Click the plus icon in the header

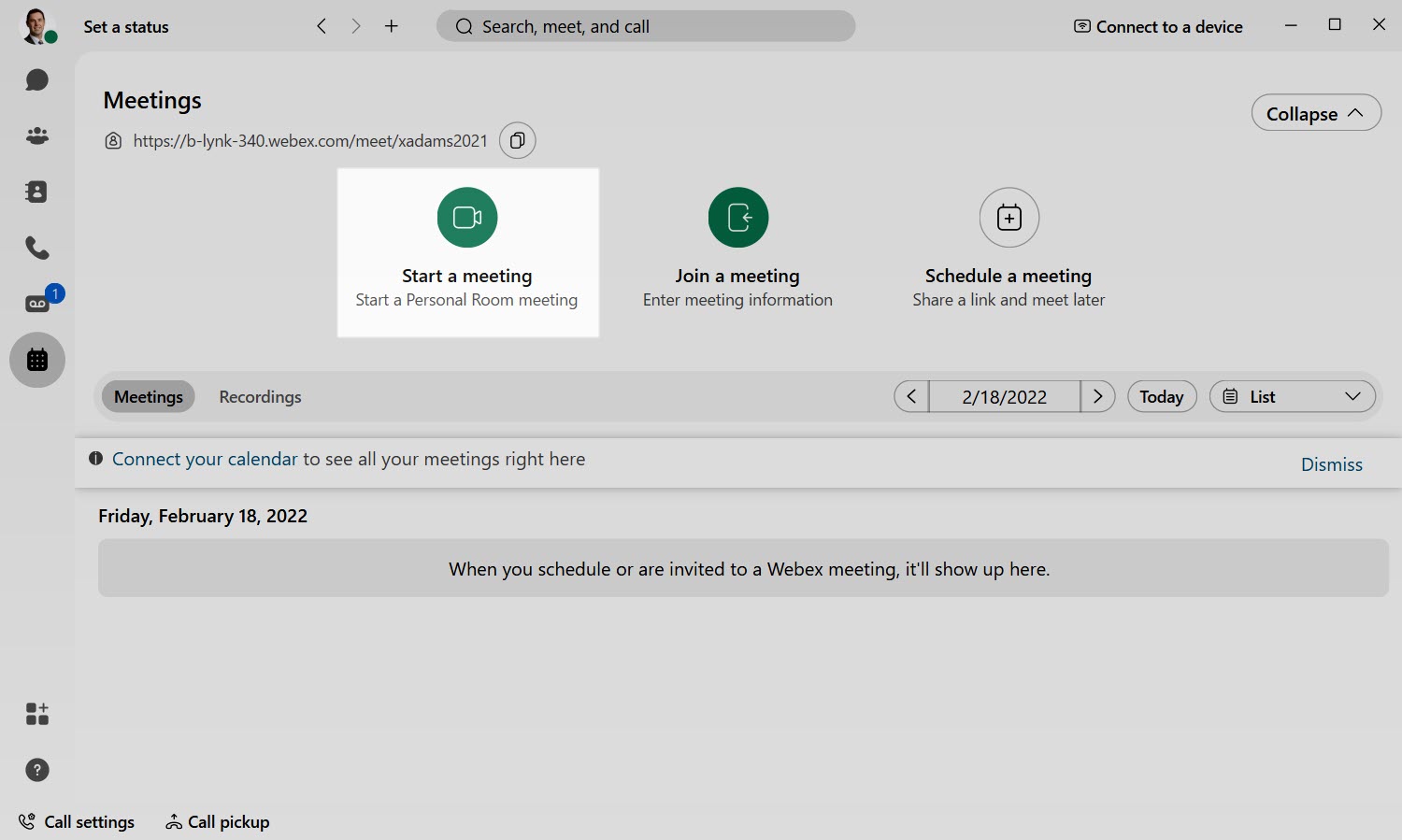pos(392,26)
